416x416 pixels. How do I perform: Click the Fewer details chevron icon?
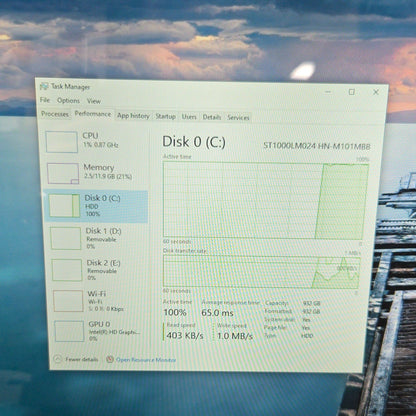(x=58, y=359)
